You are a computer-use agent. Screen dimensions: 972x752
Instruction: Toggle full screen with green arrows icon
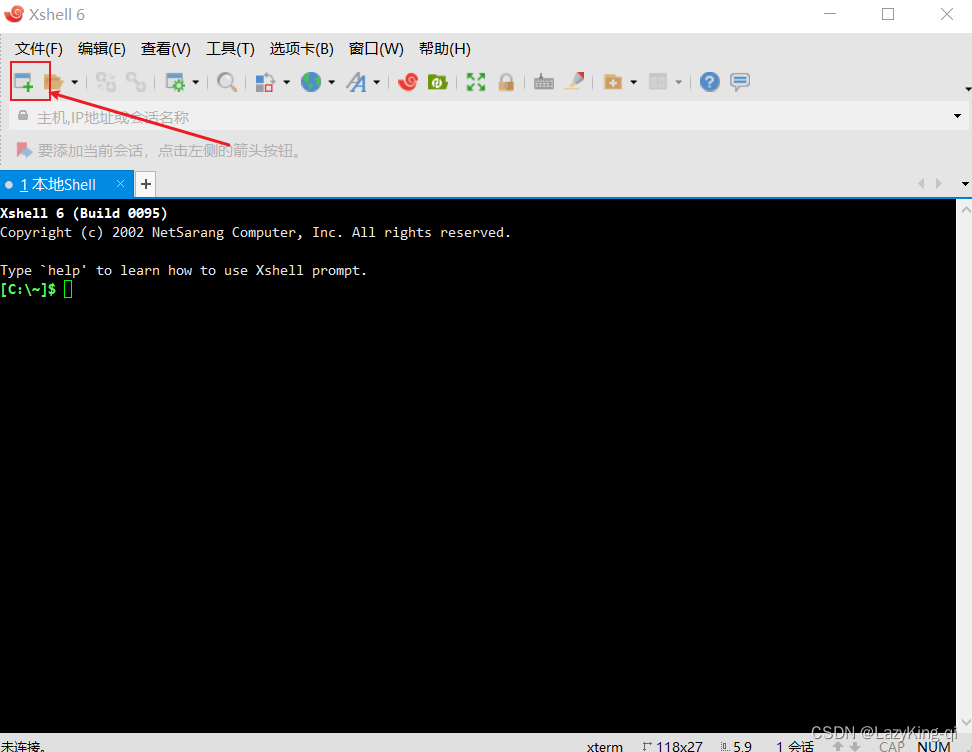[476, 82]
